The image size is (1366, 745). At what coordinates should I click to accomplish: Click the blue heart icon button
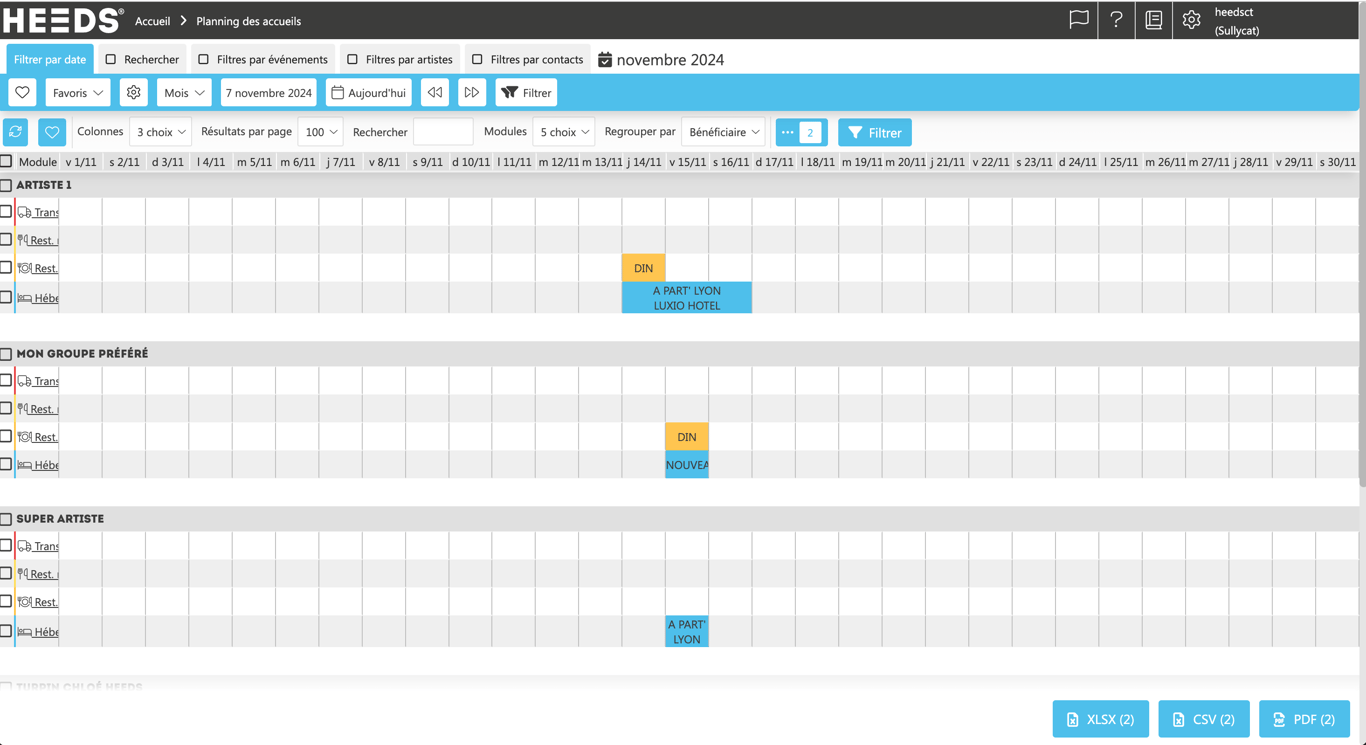click(x=52, y=132)
